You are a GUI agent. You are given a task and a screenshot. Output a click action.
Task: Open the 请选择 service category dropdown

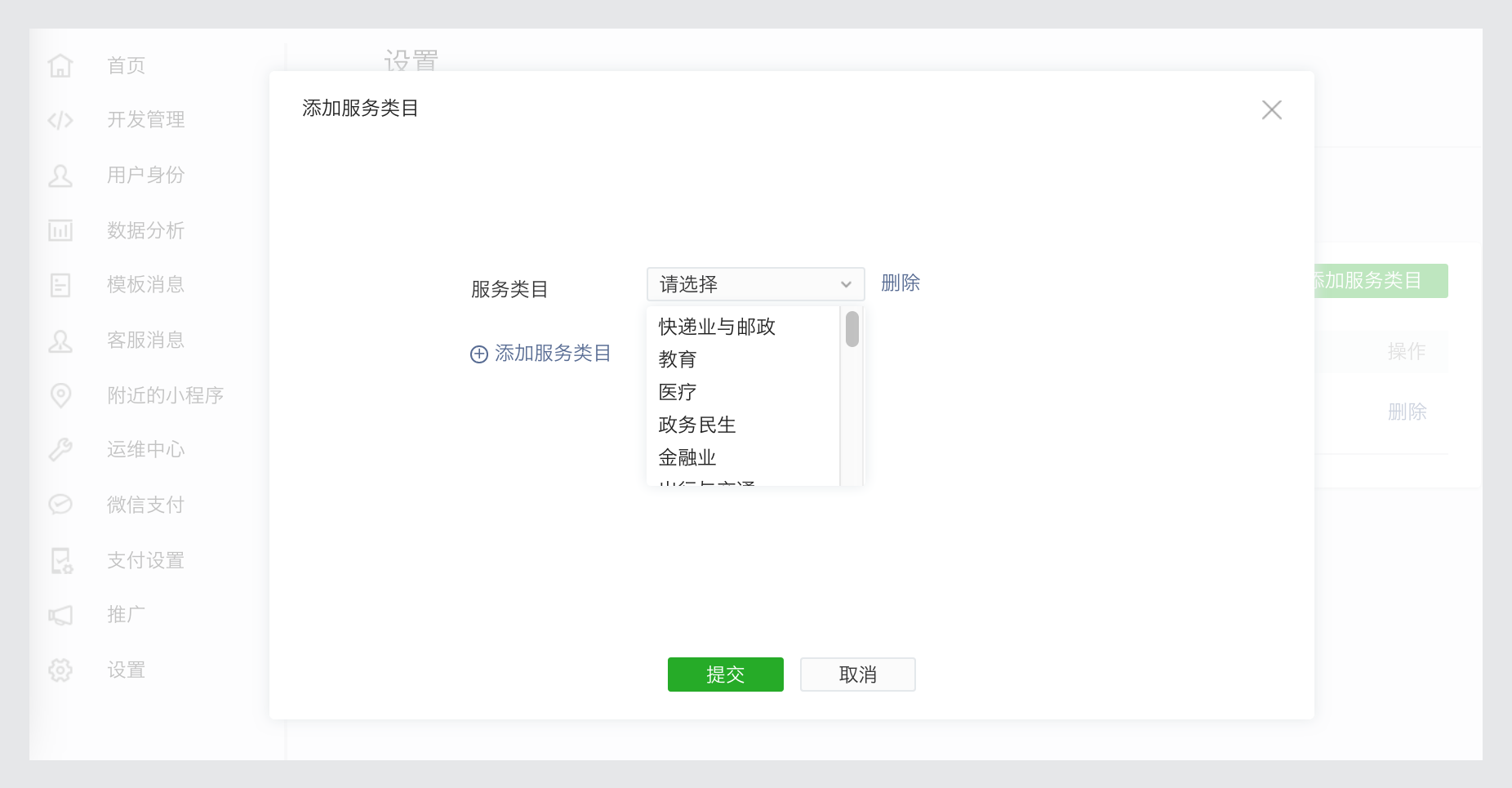click(x=754, y=284)
